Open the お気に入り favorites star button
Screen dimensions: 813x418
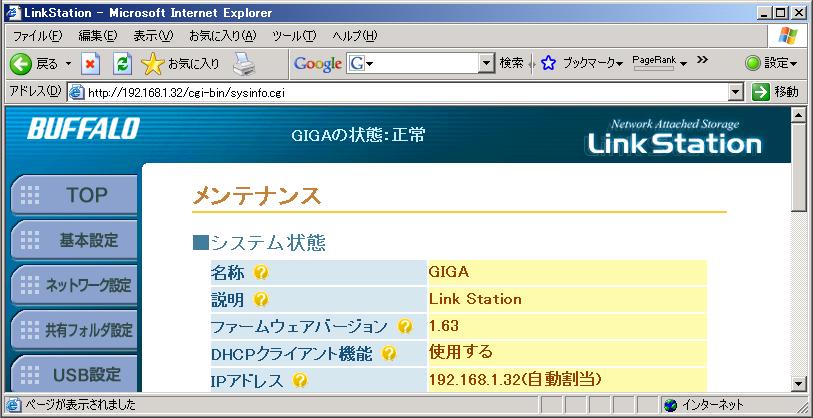(180, 64)
